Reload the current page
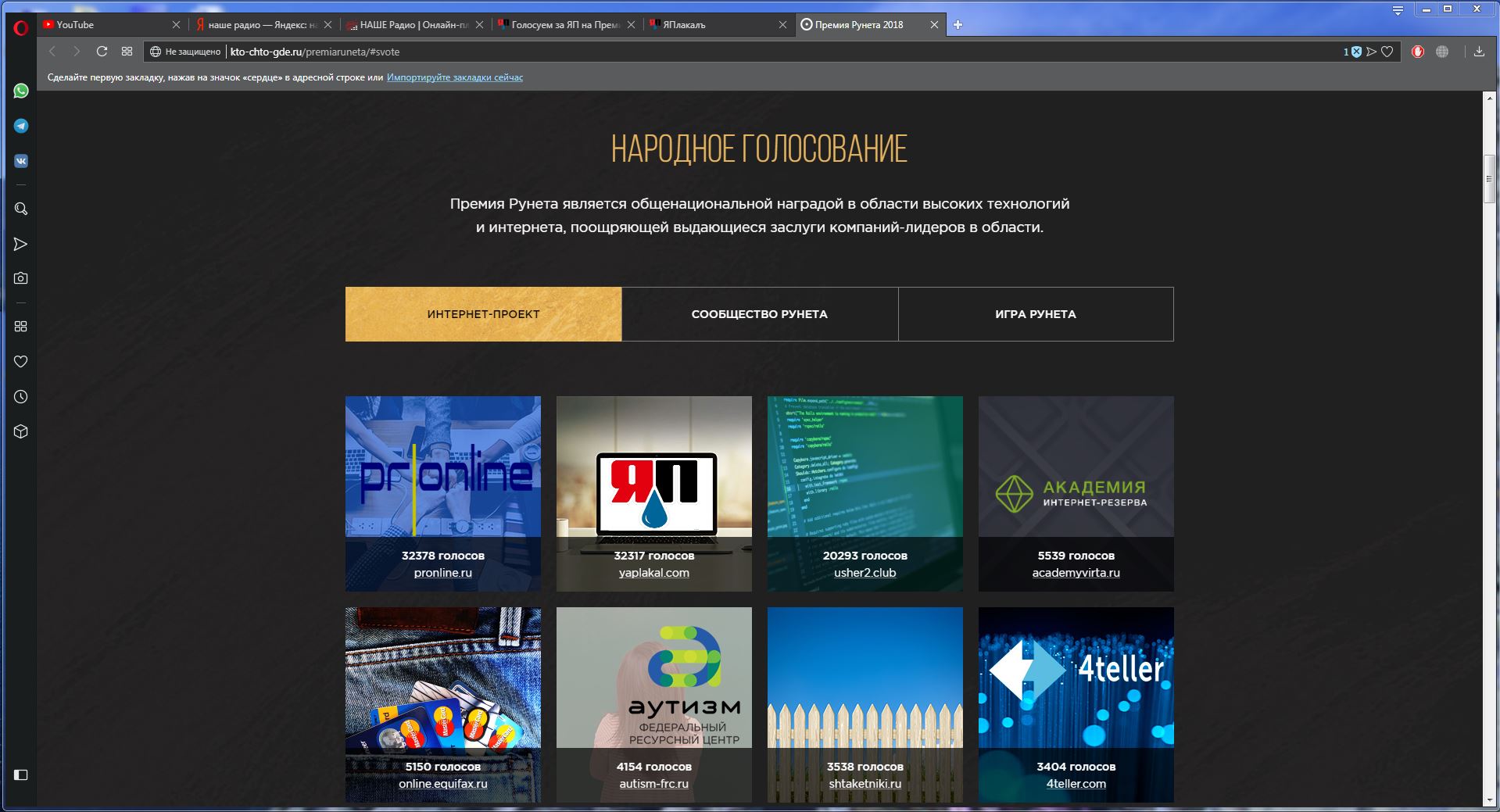The width and height of the screenshot is (1500, 812). (102, 52)
